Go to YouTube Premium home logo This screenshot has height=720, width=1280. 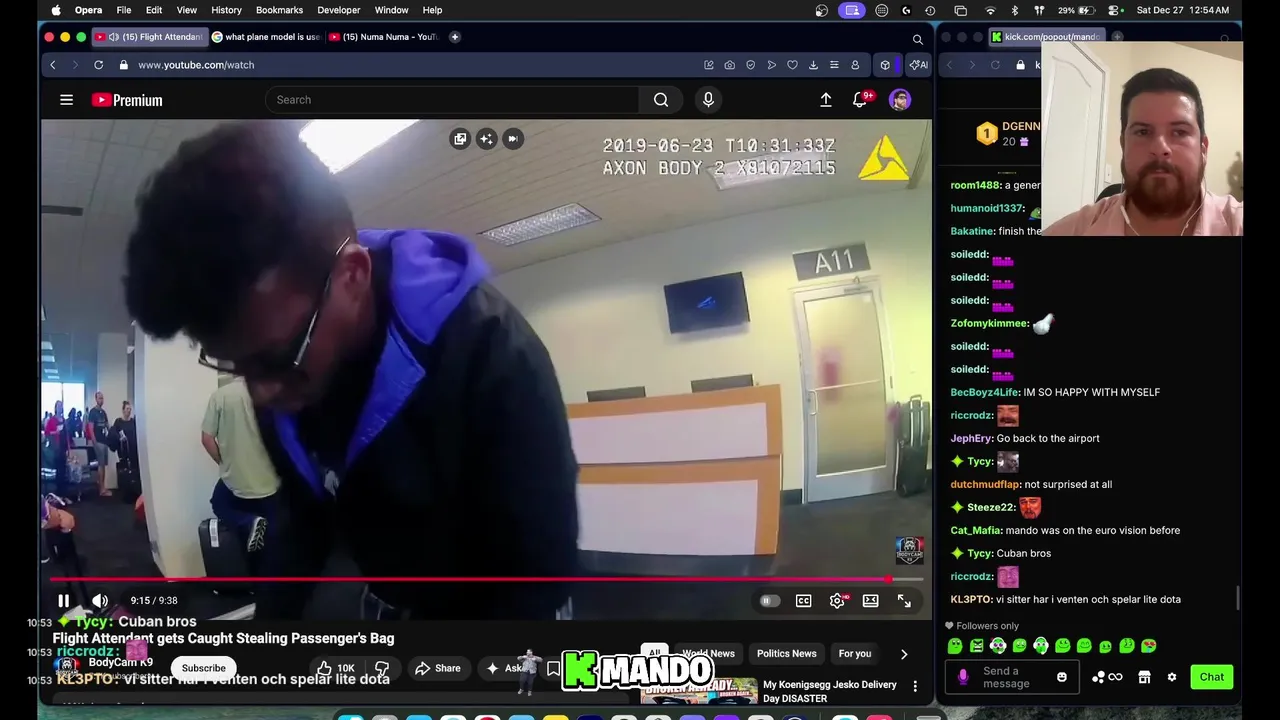(x=127, y=100)
